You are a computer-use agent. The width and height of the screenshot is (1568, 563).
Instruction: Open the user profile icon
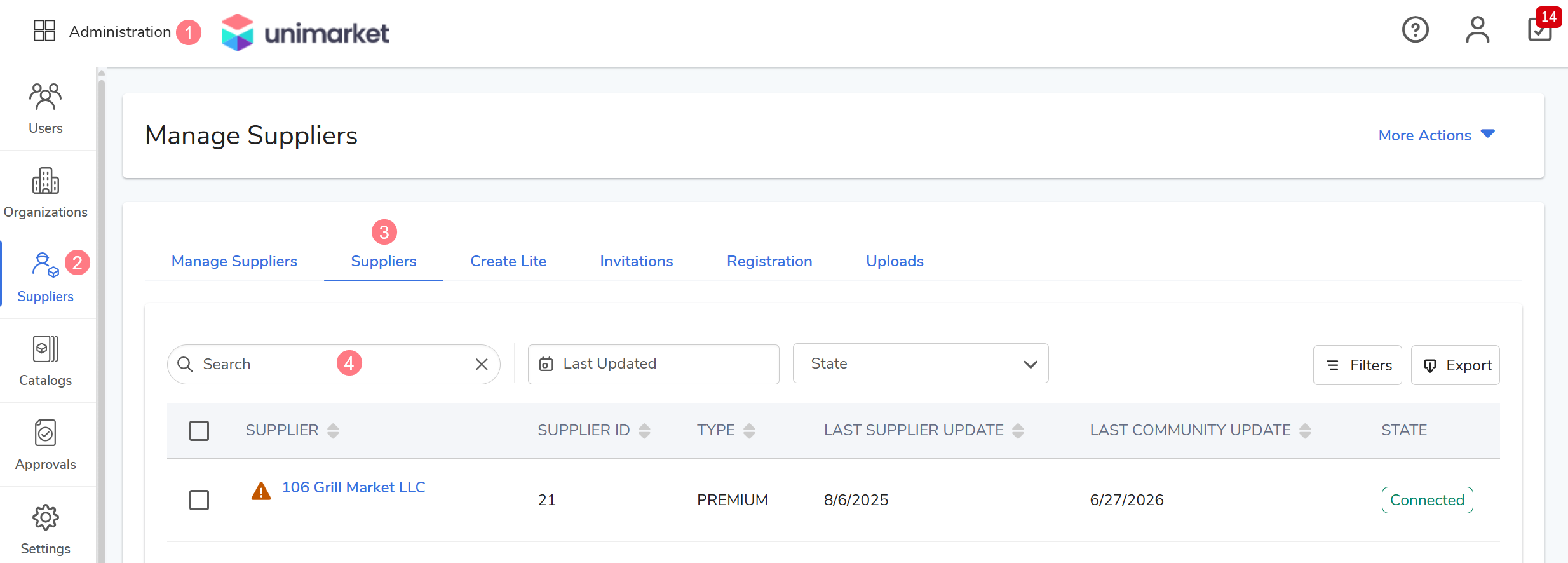pyautogui.click(x=1477, y=30)
